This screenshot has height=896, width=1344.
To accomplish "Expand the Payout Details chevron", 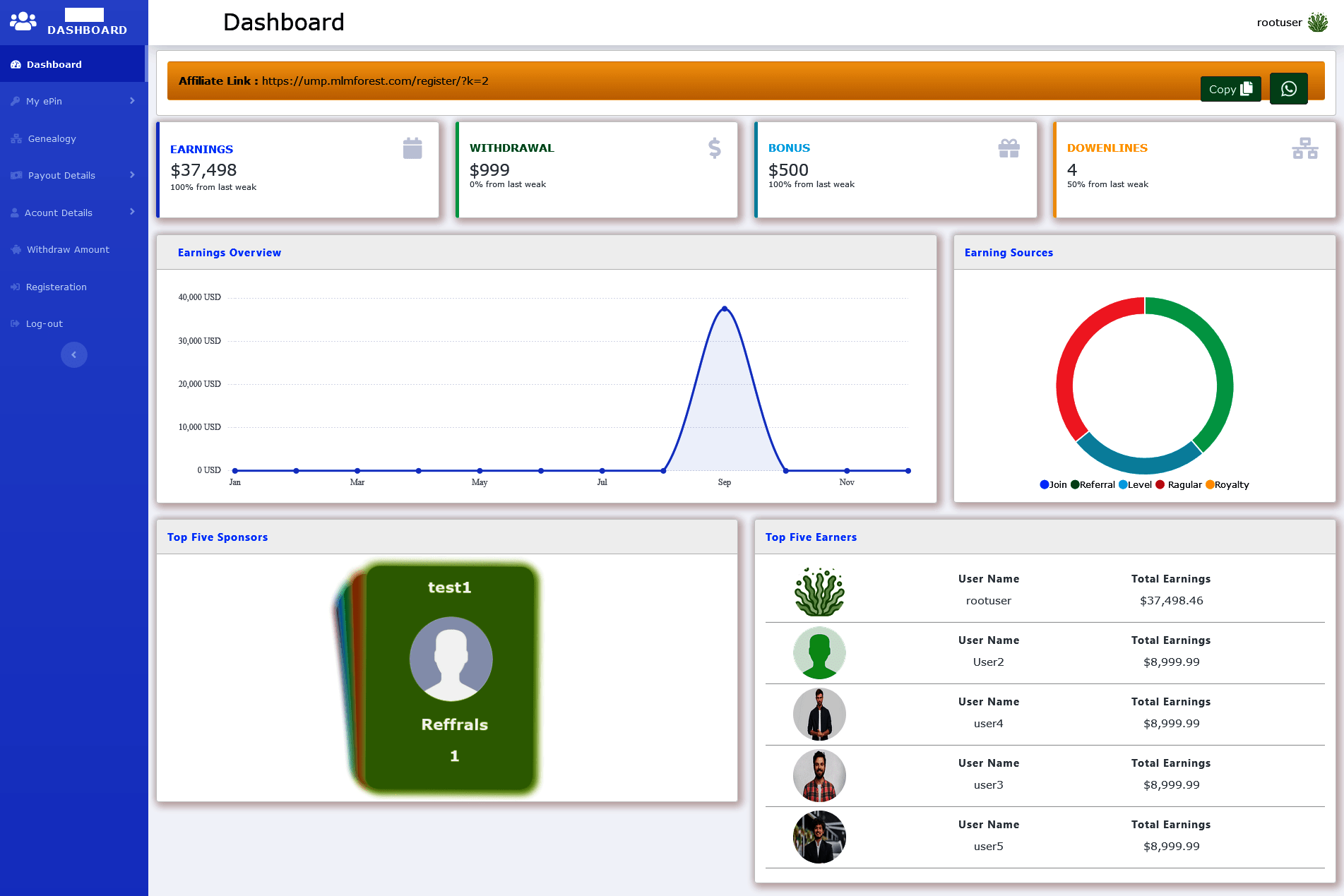I will coord(132,175).
